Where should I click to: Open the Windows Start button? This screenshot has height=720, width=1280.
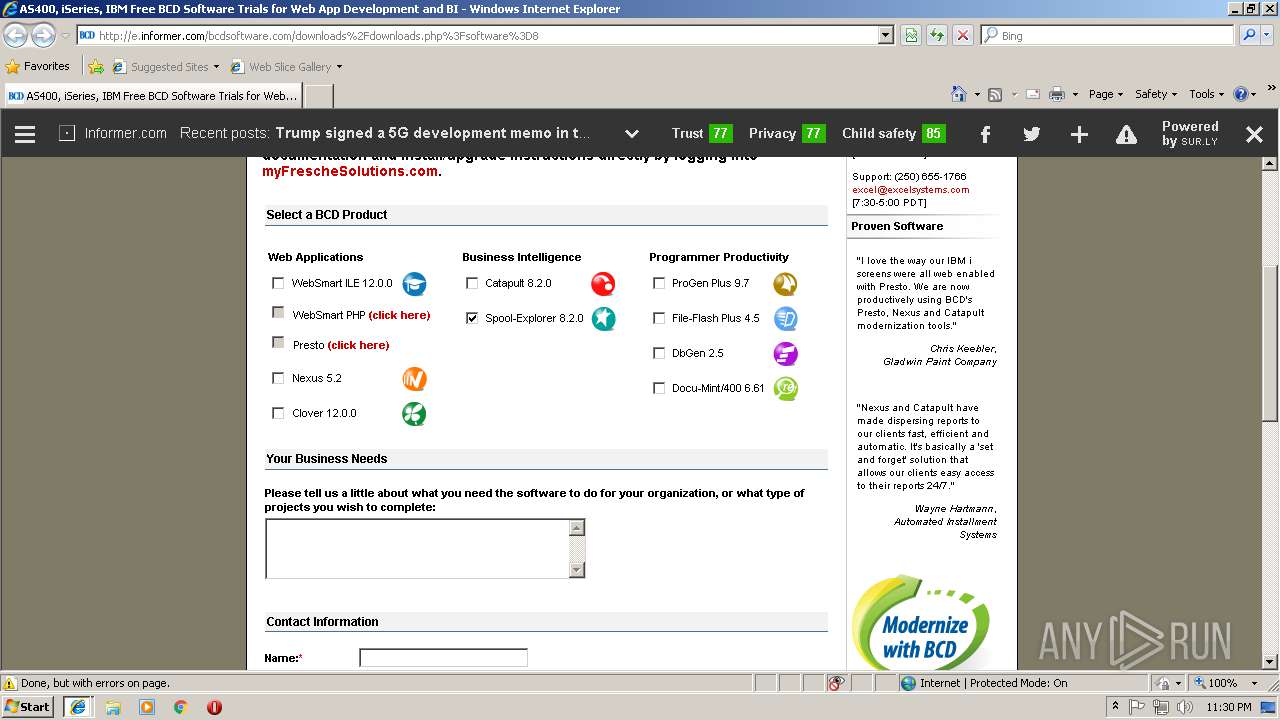pos(28,706)
